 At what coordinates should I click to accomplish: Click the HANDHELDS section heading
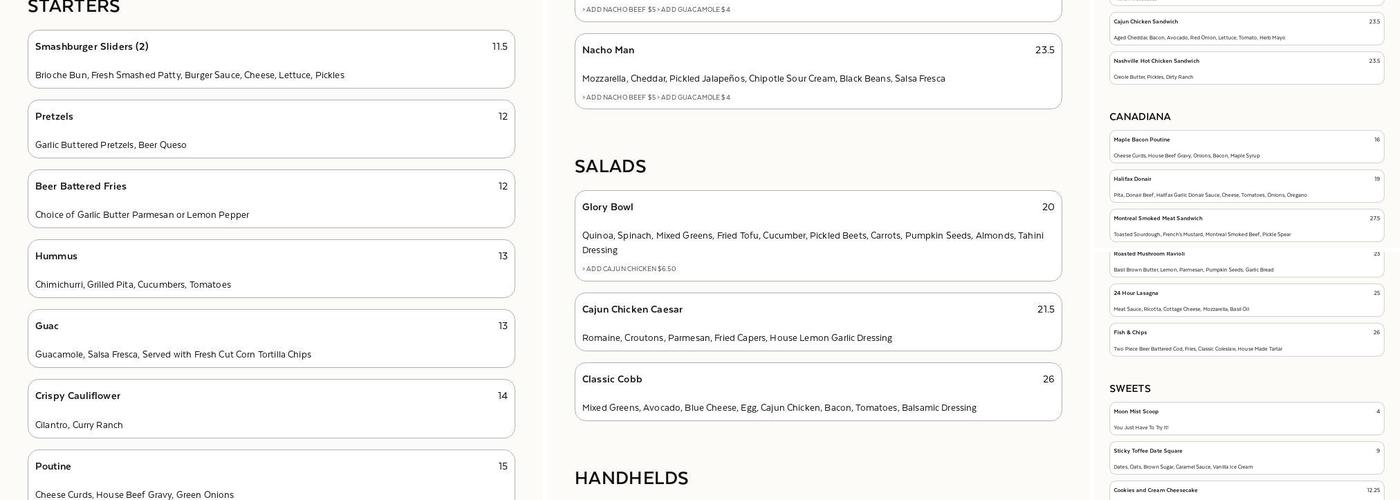[x=631, y=478]
